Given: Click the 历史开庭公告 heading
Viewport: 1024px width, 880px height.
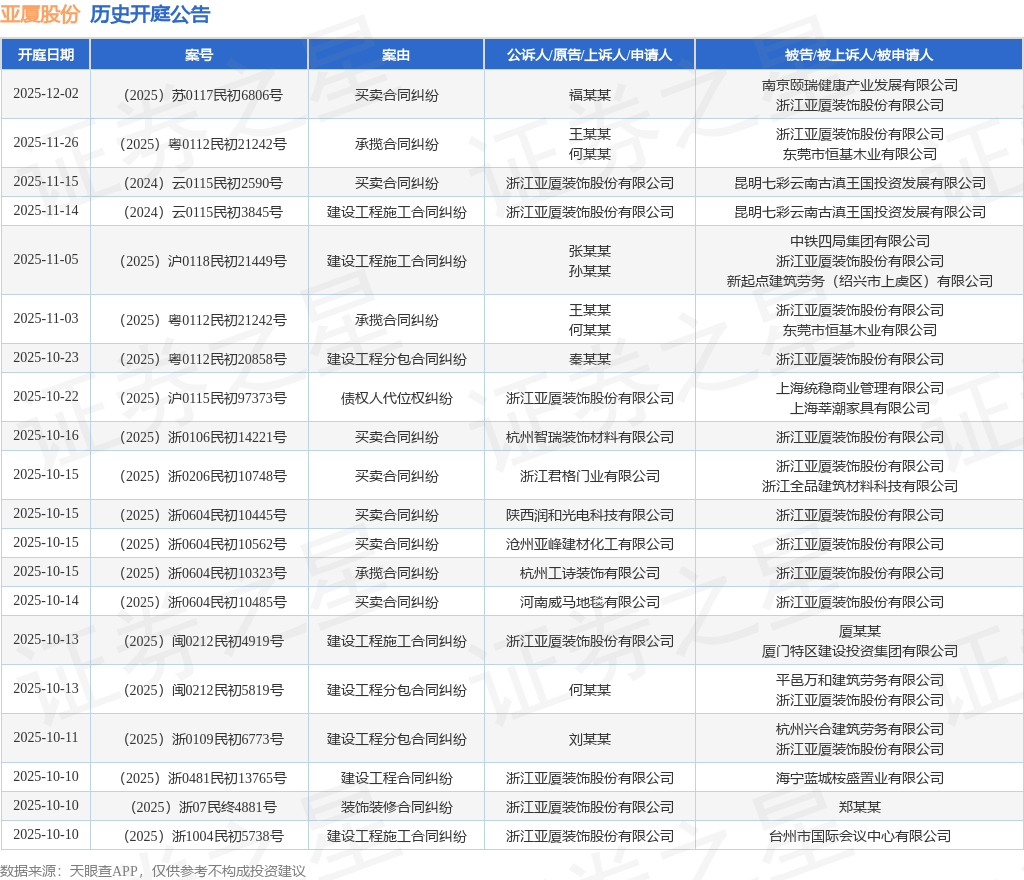Looking at the screenshot, I should click(x=150, y=14).
